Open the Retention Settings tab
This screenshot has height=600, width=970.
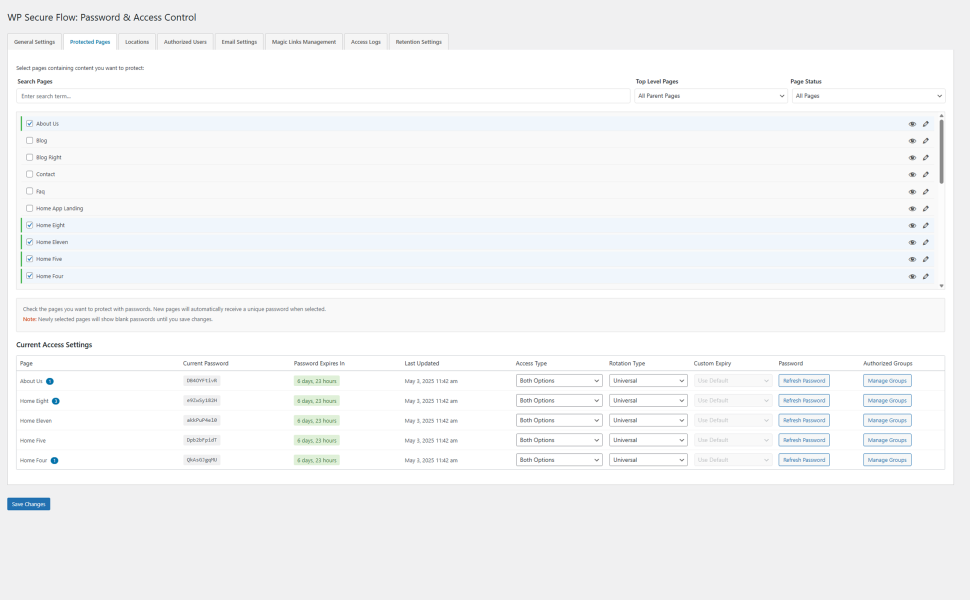pos(419,42)
